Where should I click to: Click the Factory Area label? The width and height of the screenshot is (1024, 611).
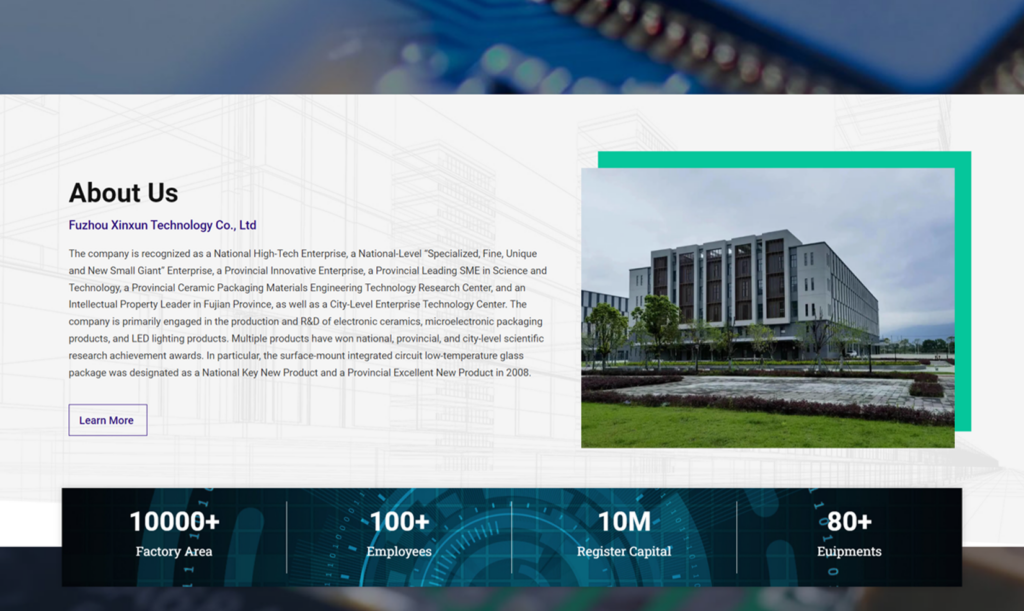tap(174, 551)
